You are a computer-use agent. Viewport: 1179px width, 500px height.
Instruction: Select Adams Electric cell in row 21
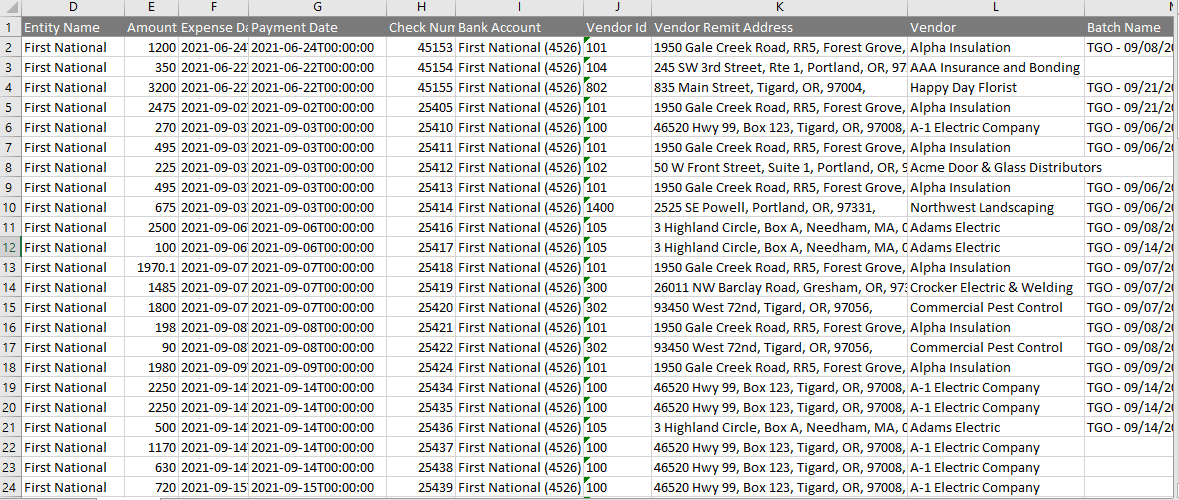(x=996, y=427)
